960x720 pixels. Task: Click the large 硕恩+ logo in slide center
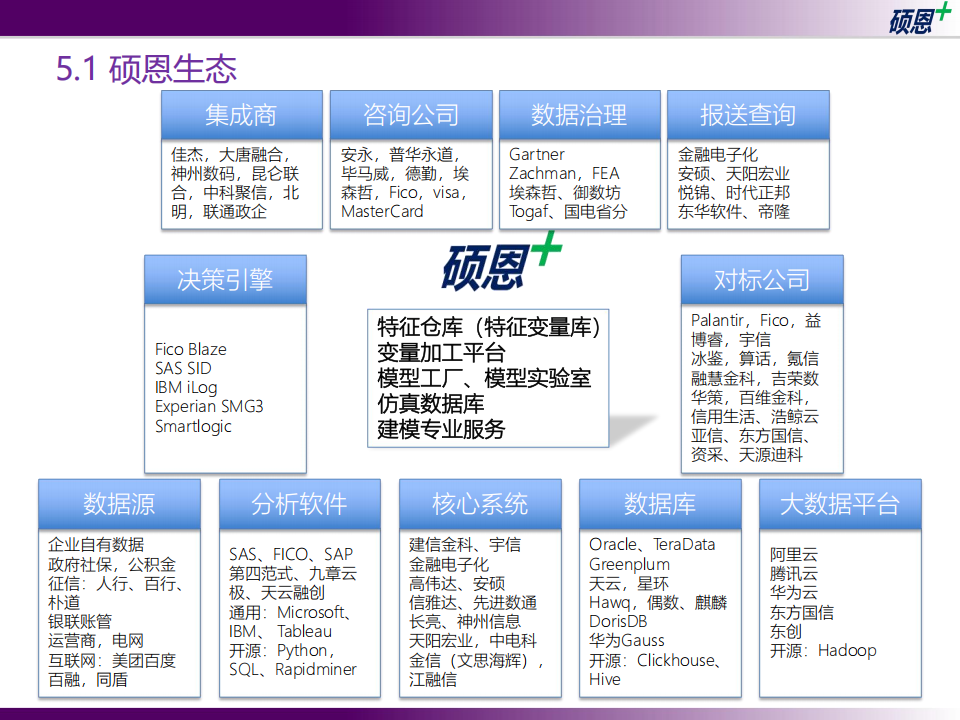(x=502, y=264)
